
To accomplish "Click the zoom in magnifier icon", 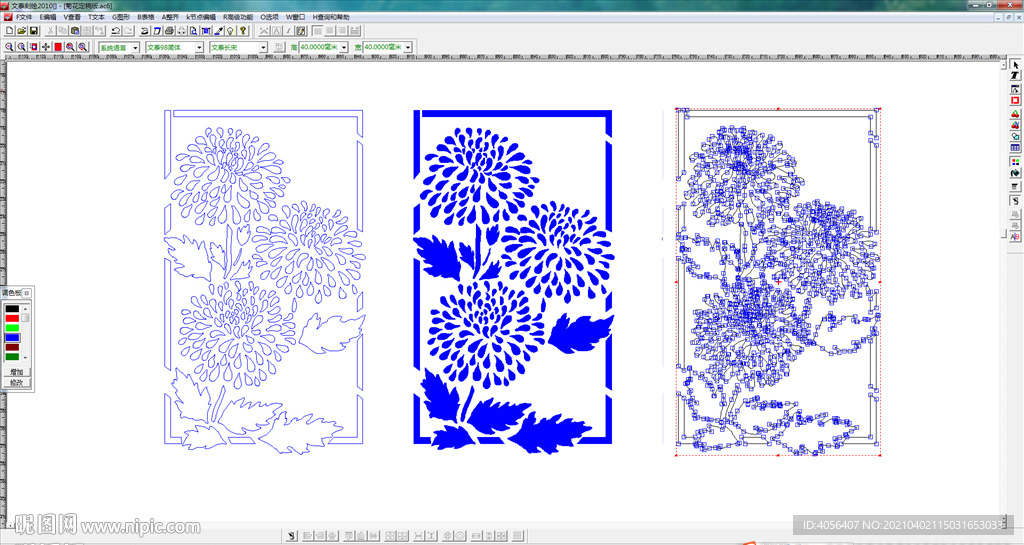I will pyautogui.click(x=9, y=47).
